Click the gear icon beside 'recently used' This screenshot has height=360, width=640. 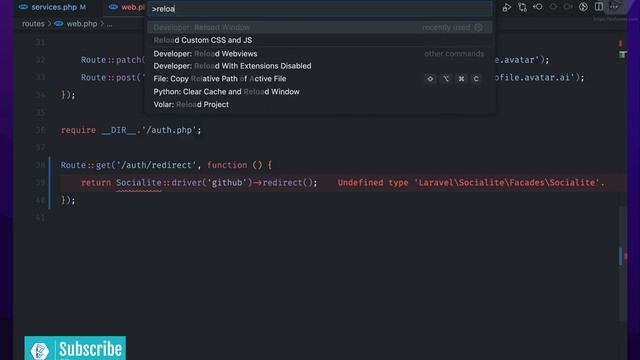pos(478,28)
